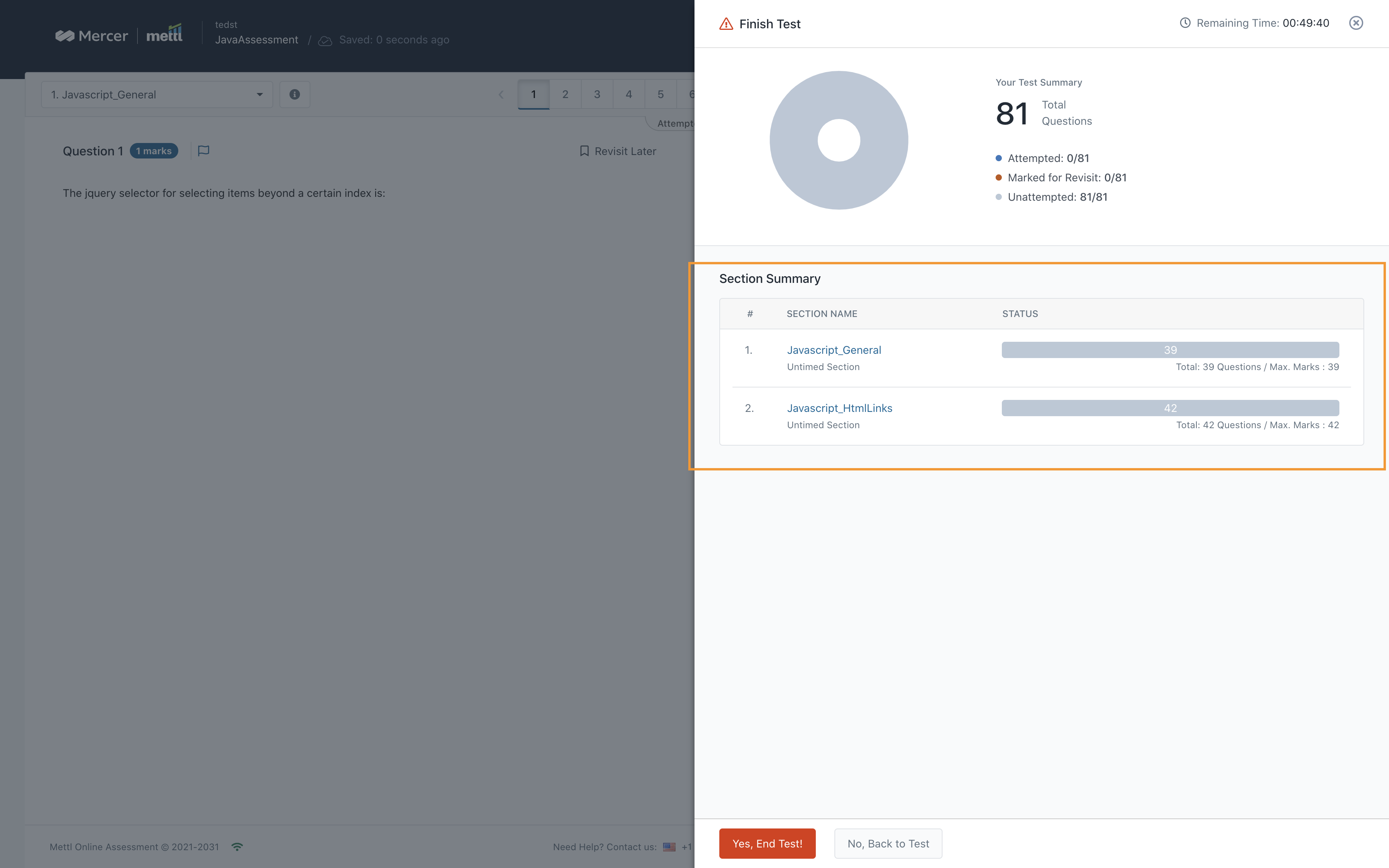Screen dimensions: 1389x868
Task: Click Total: 42 Questions / Max. Marks text
Action: [1258, 425]
